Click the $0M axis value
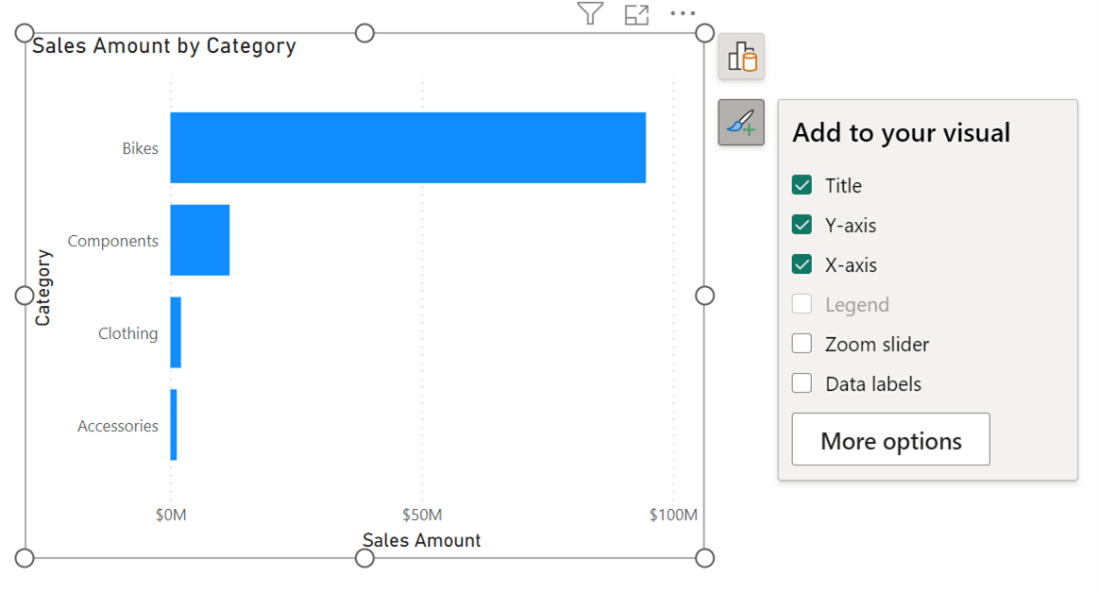 point(171,515)
